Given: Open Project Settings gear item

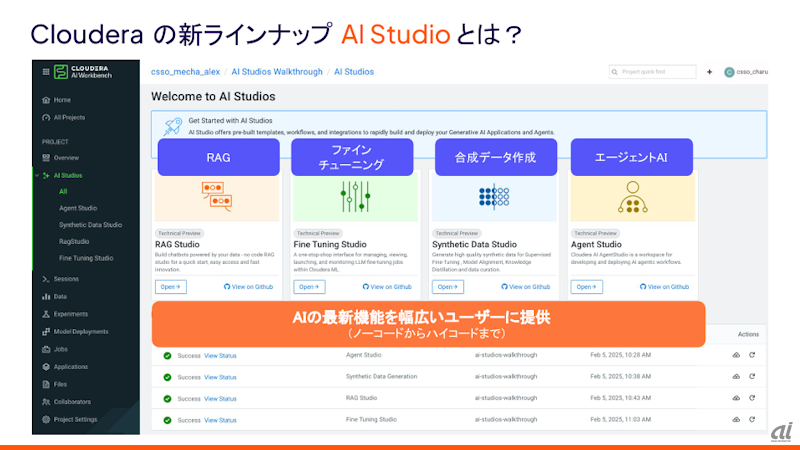Looking at the screenshot, I should click(x=75, y=418).
